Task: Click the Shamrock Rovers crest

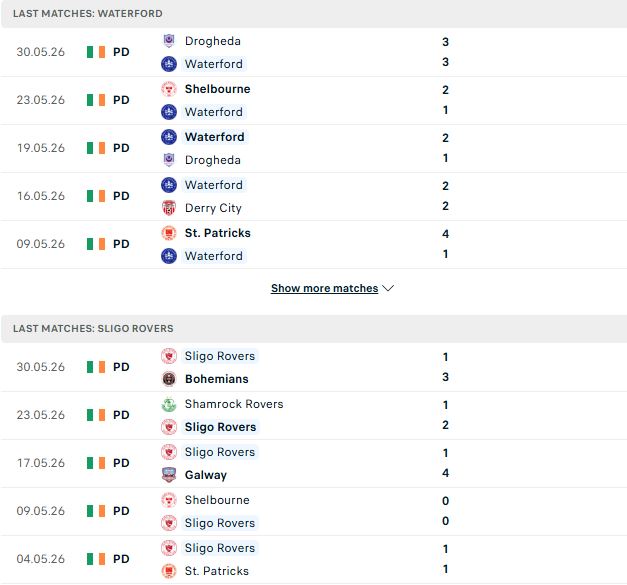Action: point(169,404)
